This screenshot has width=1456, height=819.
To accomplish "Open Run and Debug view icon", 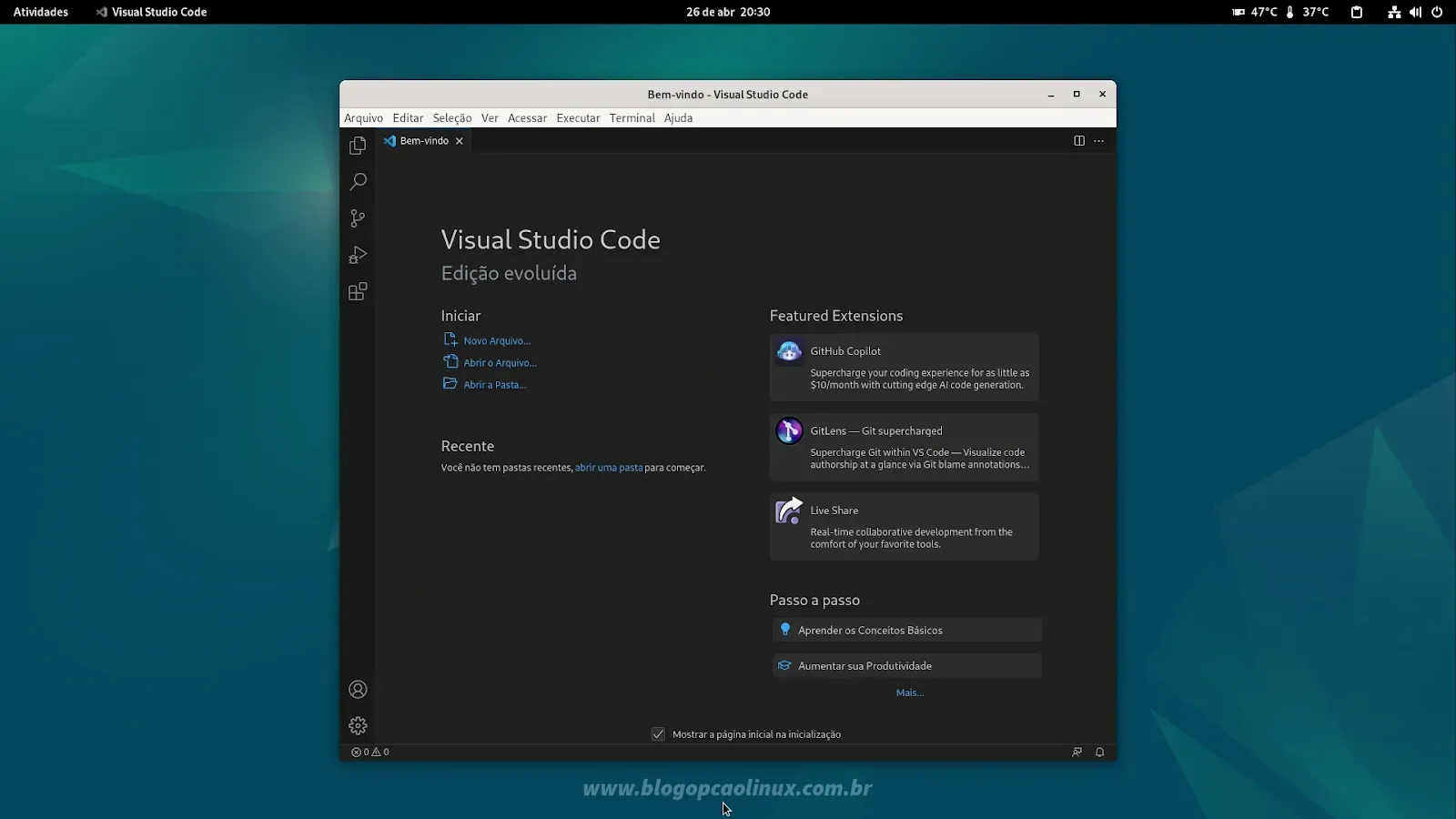I will pyautogui.click(x=358, y=255).
